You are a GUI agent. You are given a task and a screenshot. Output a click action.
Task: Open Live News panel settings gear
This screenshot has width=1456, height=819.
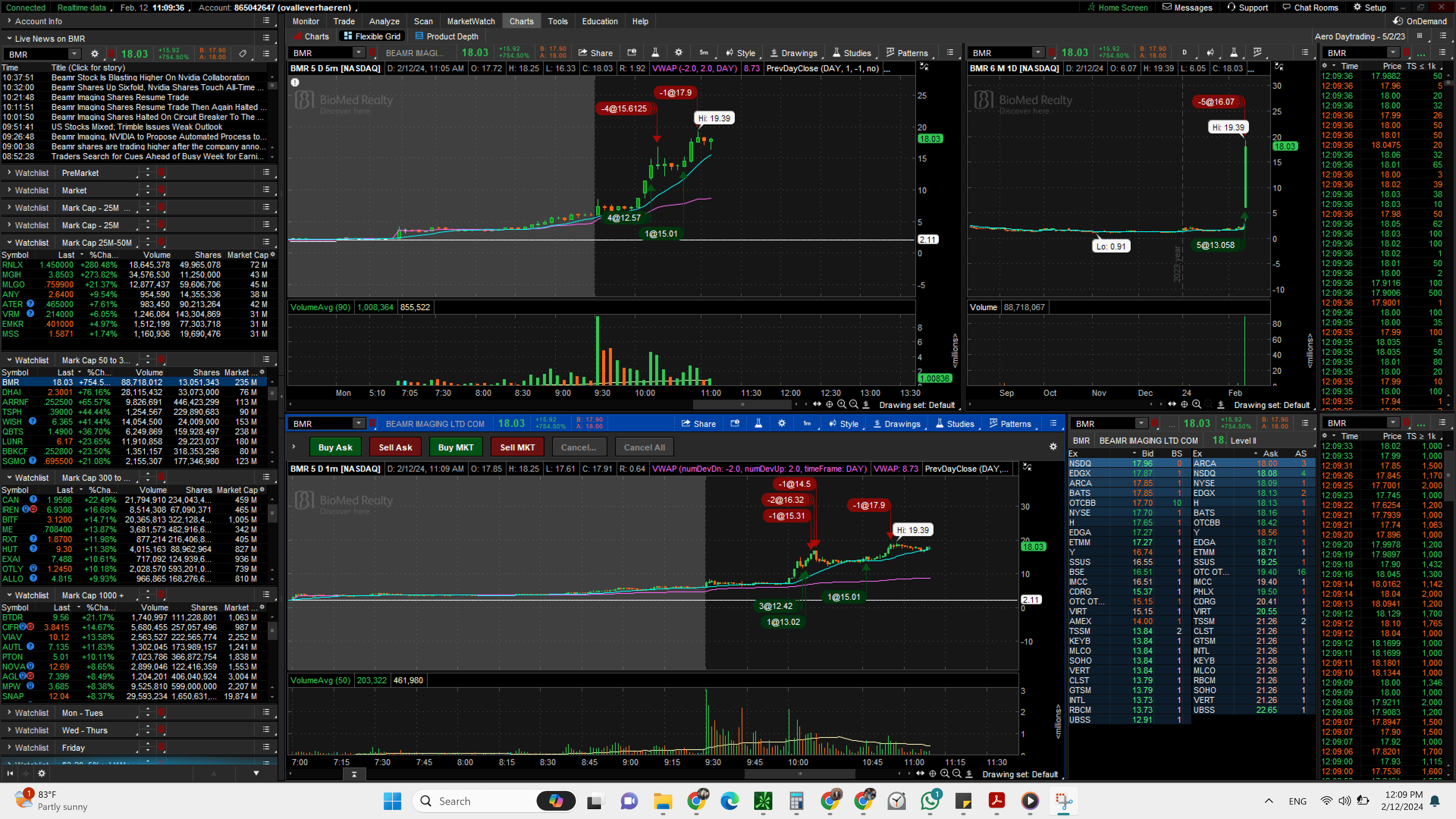(x=94, y=54)
